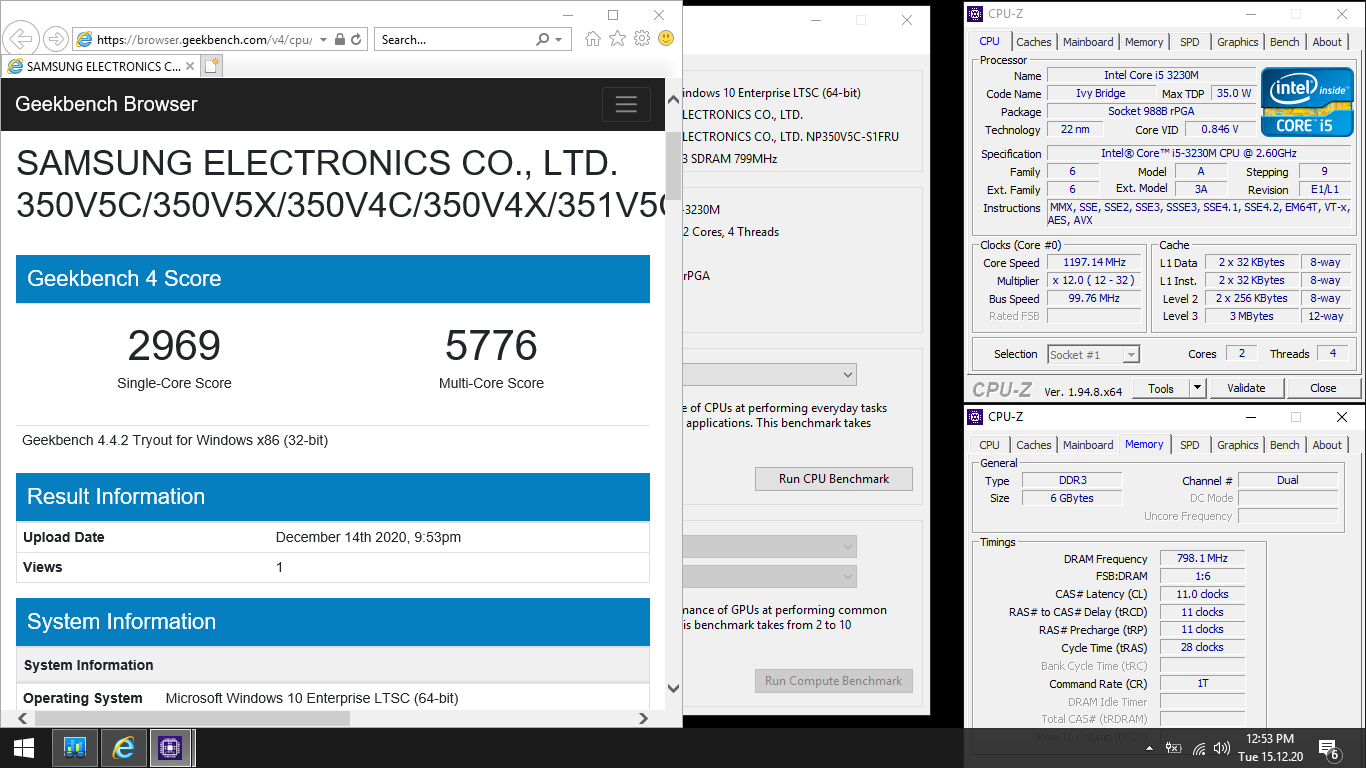1366x768 pixels.
Task: Open the Action Center notifications icon
Action: 1329,749
